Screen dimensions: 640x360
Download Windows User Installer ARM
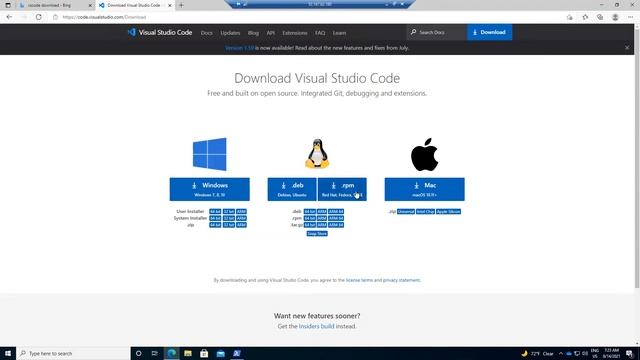[242, 211]
